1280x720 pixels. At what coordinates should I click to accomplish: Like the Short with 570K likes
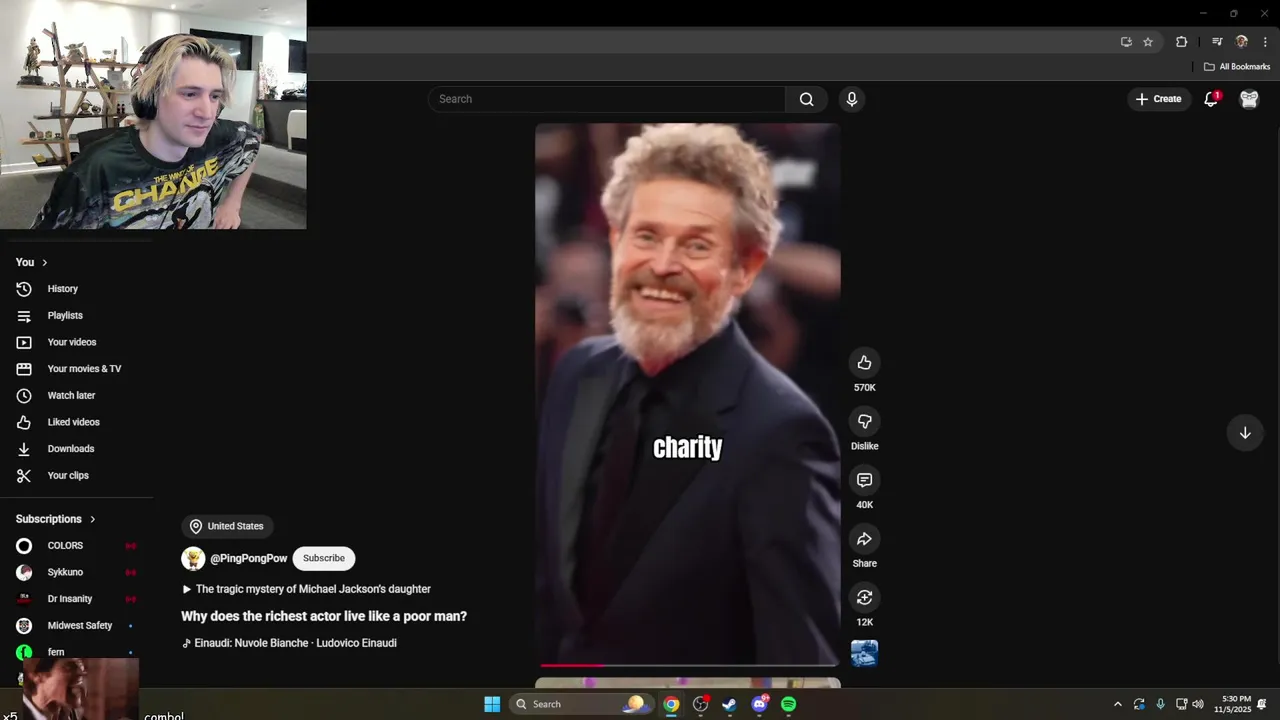tap(864, 363)
